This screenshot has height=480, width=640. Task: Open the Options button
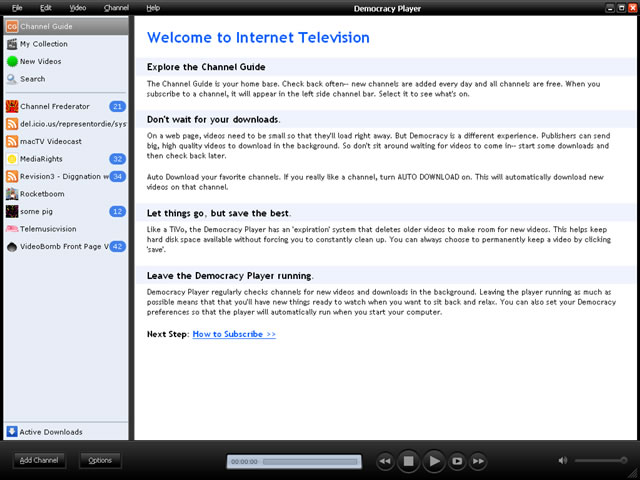(100, 460)
